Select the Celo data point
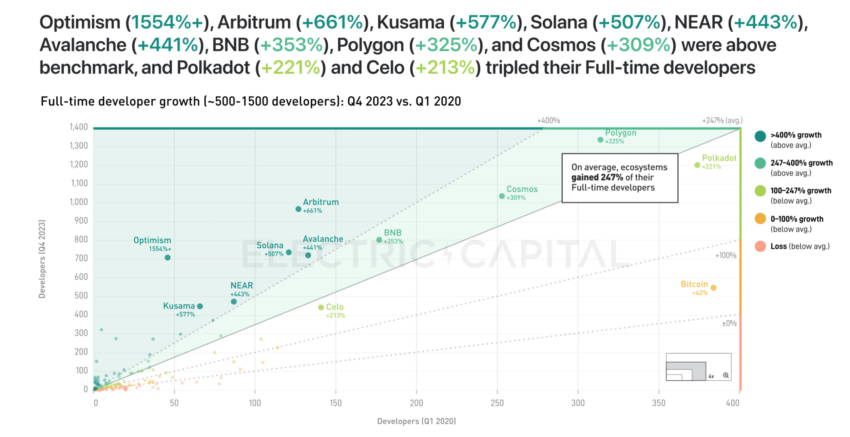The width and height of the screenshot is (850, 437). (321, 307)
